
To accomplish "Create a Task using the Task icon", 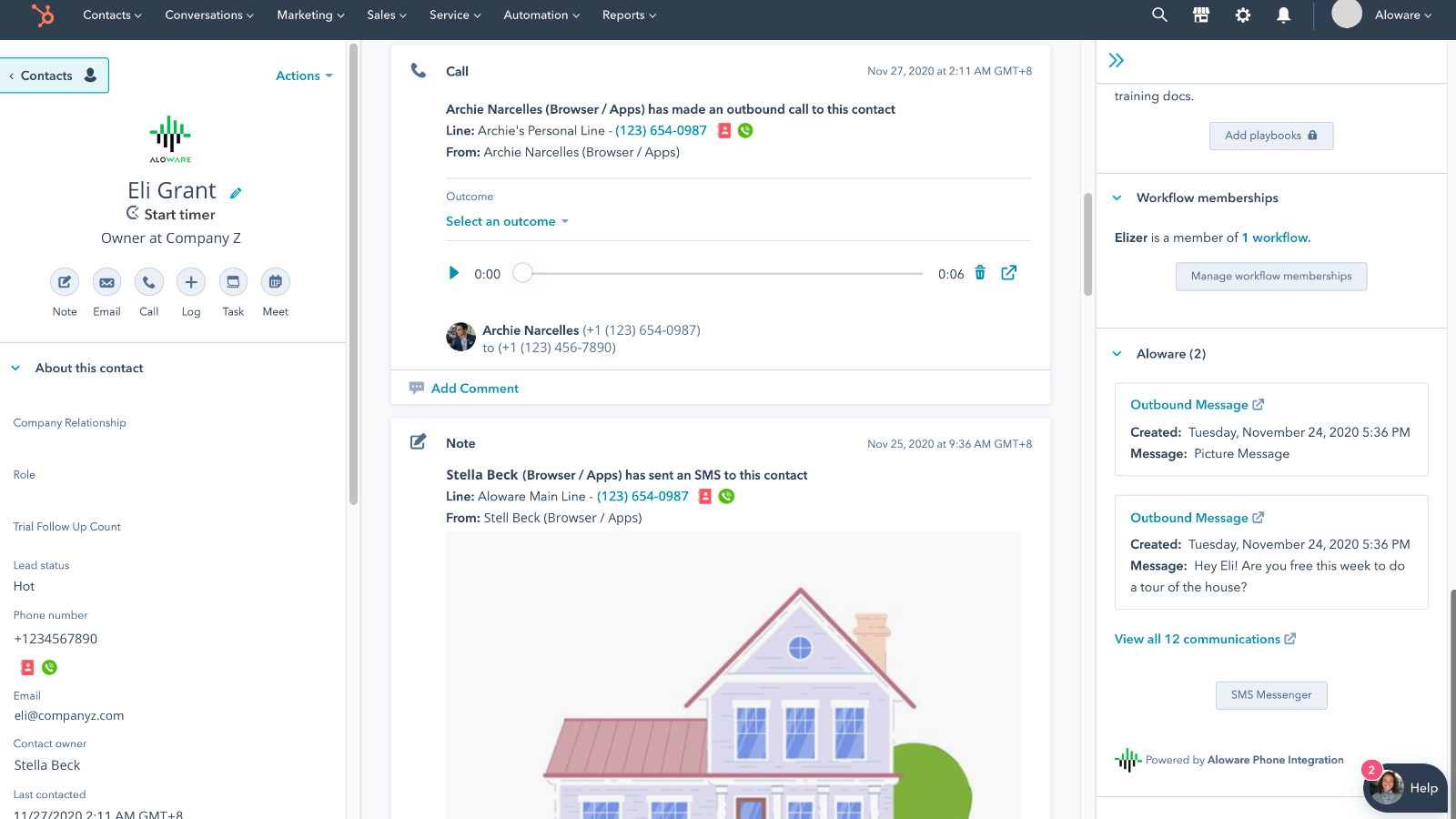I will pyautogui.click(x=233, y=282).
